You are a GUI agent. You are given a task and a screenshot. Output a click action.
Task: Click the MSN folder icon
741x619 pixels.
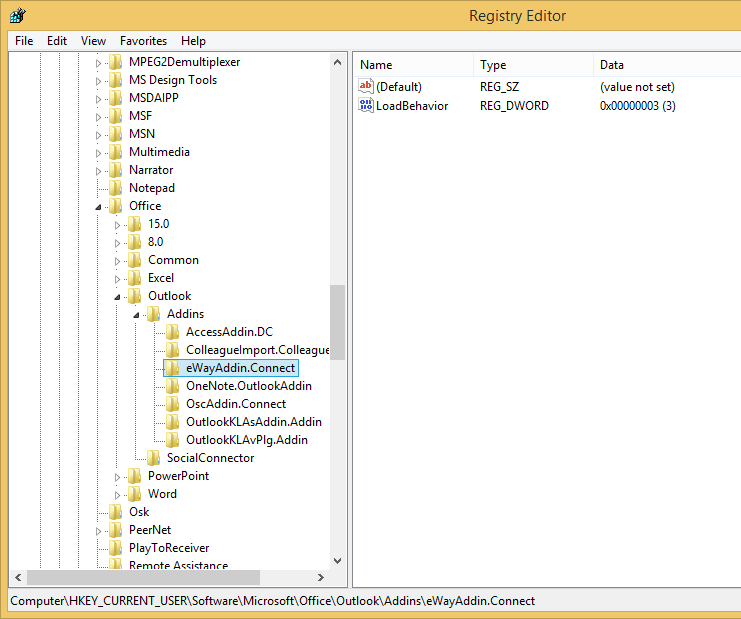pyautogui.click(x=116, y=134)
